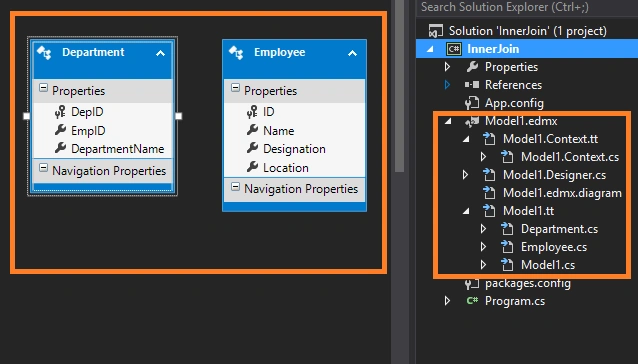This screenshot has width=638, height=364.
Task: Expand the Model1.Designer.cs node
Action: tap(465, 175)
